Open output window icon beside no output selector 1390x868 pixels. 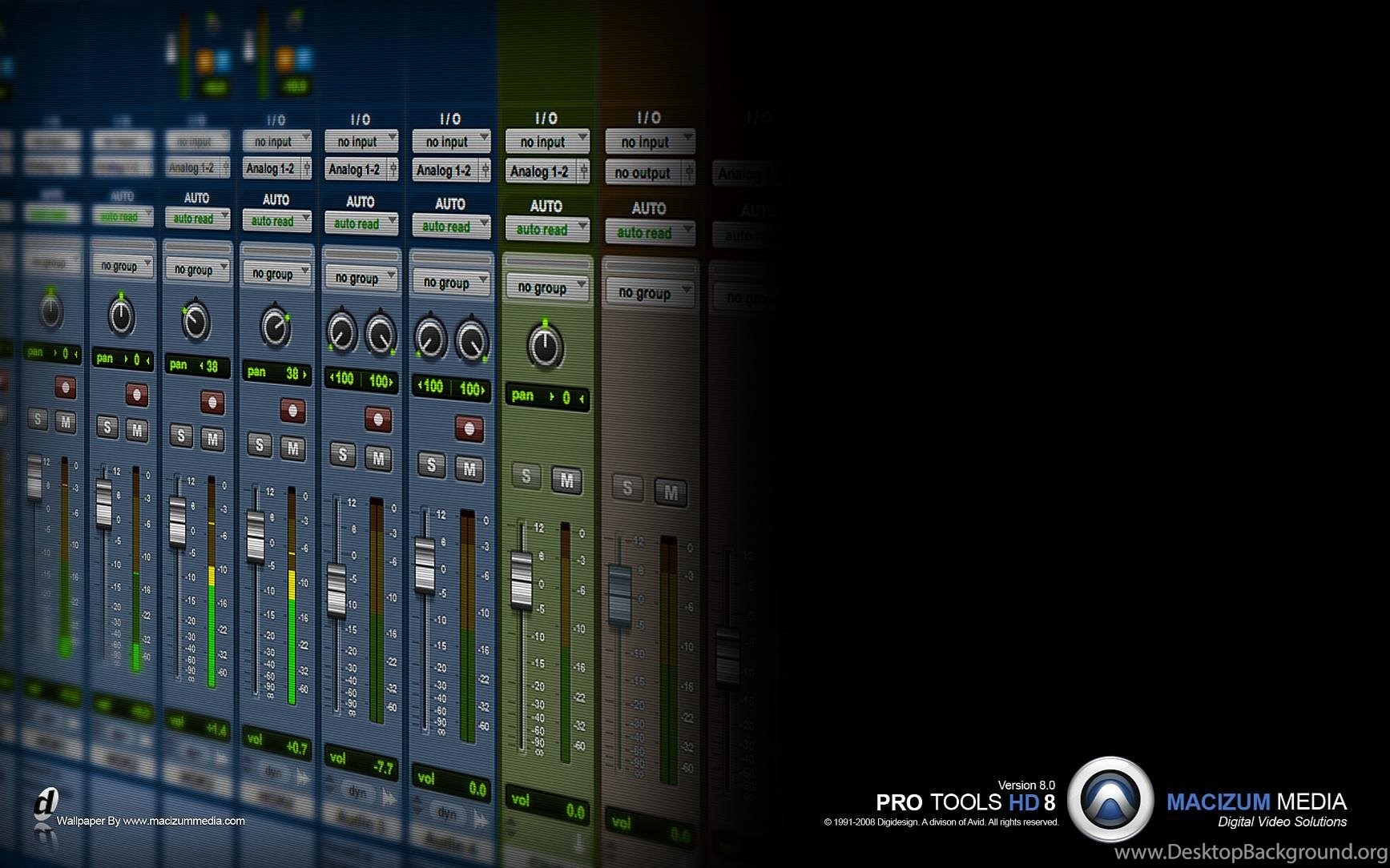[688, 173]
